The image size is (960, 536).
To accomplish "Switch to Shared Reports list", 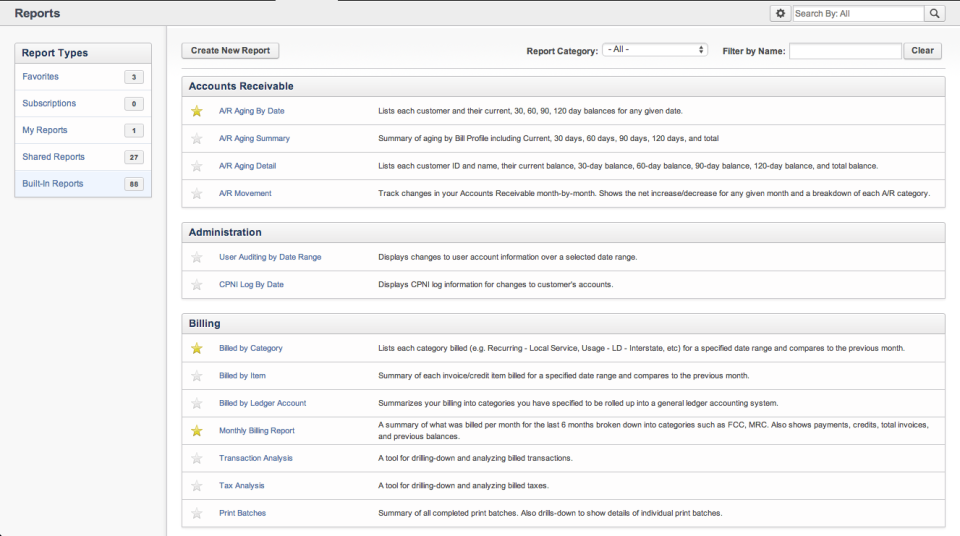I will (x=54, y=157).
